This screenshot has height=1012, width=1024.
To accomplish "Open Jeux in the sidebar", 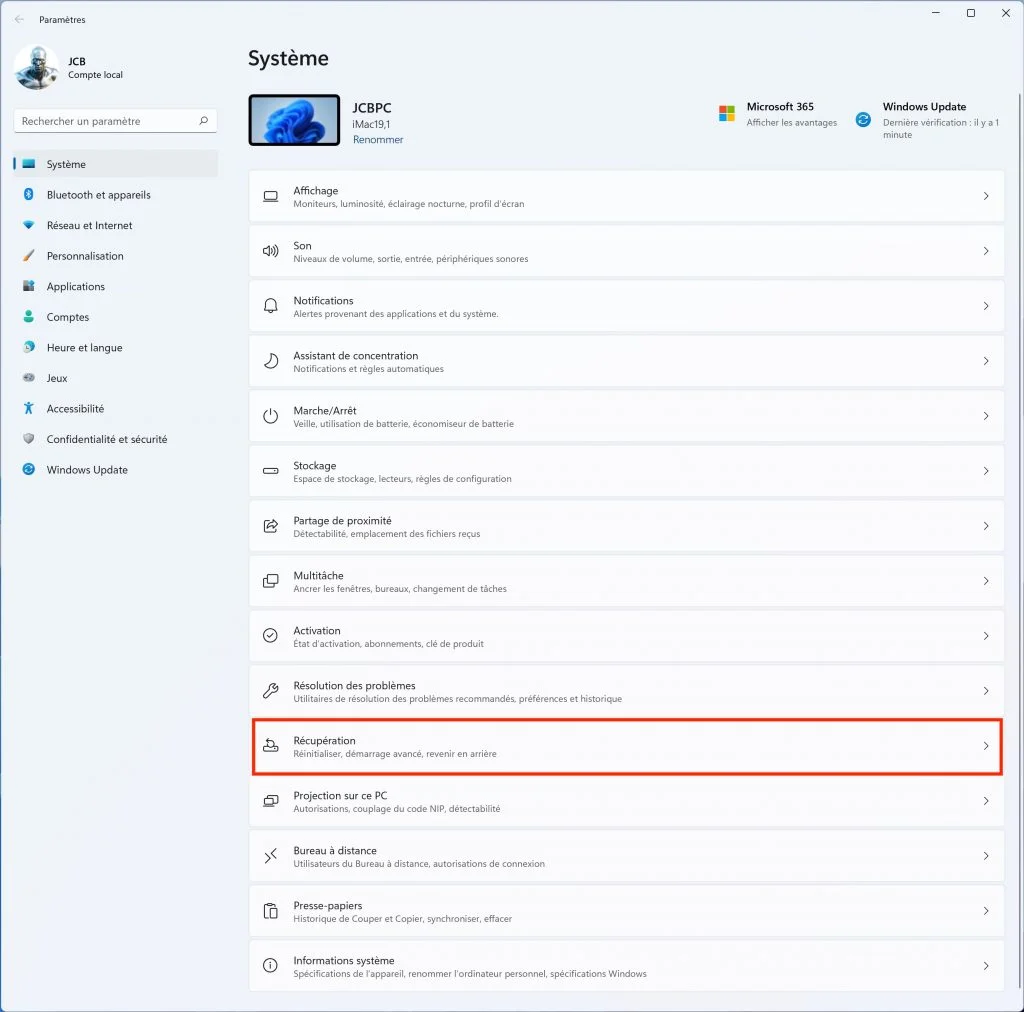I will pyautogui.click(x=116, y=378).
